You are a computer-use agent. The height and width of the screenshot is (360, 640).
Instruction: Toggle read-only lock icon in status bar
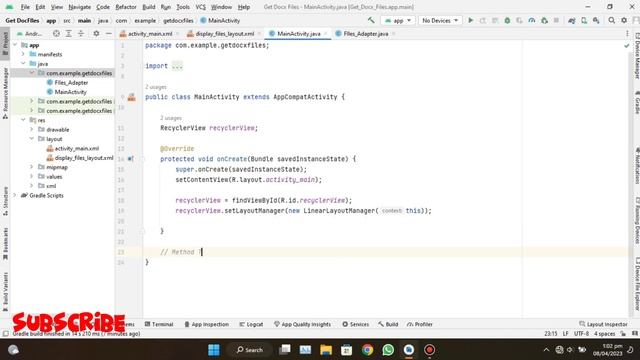[623, 333]
